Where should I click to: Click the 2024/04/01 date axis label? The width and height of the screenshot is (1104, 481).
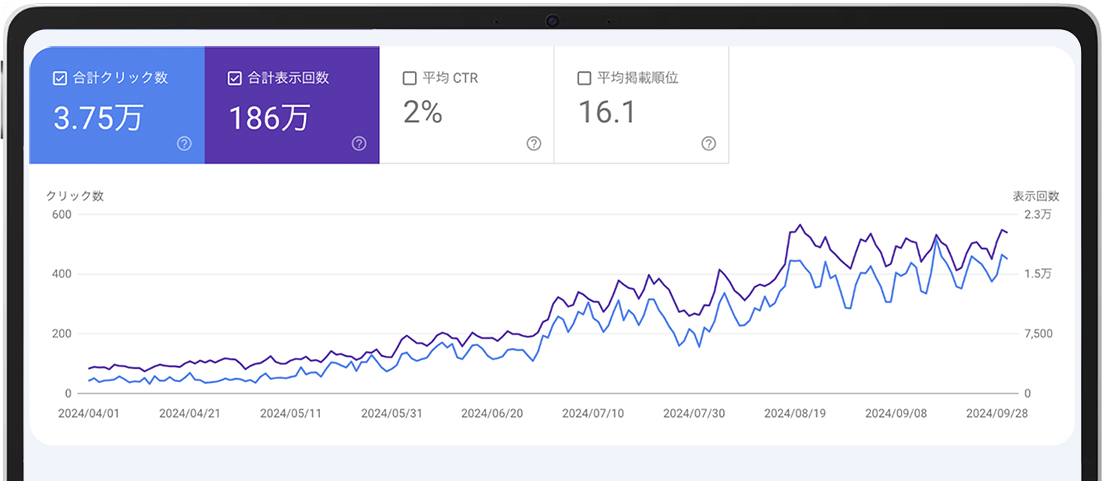click(88, 413)
